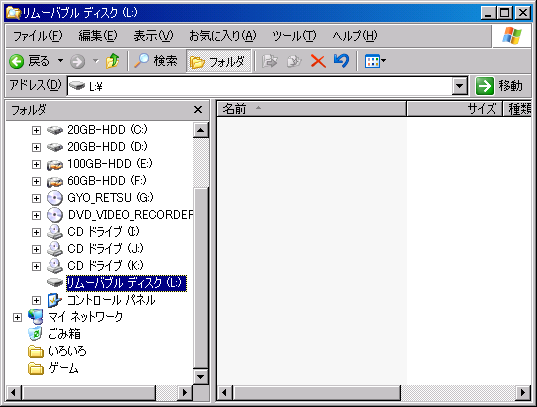Screen dimensions: 537x407
Task: Select the ごみ箱 recycle bin icon
Action: (x=35, y=333)
